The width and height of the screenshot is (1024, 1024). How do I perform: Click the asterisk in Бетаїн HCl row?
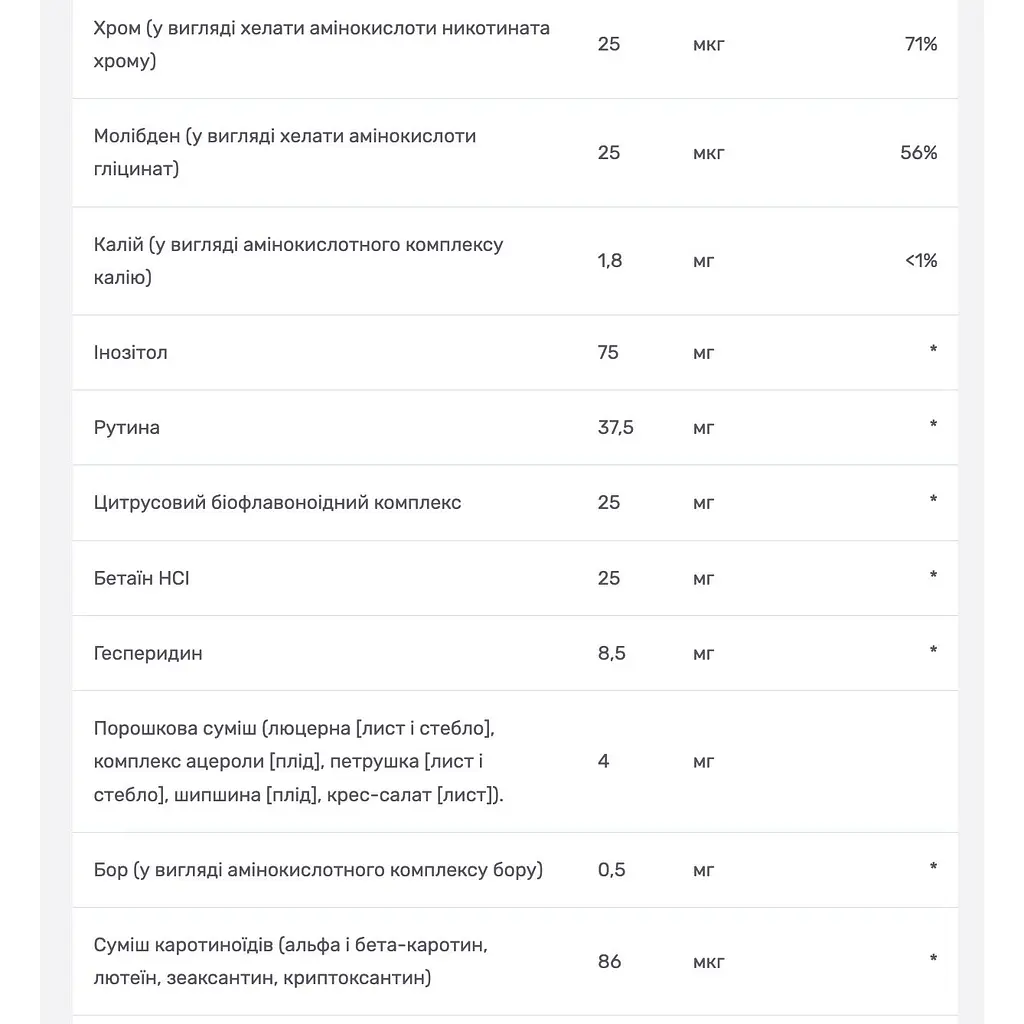click(933, 575)
